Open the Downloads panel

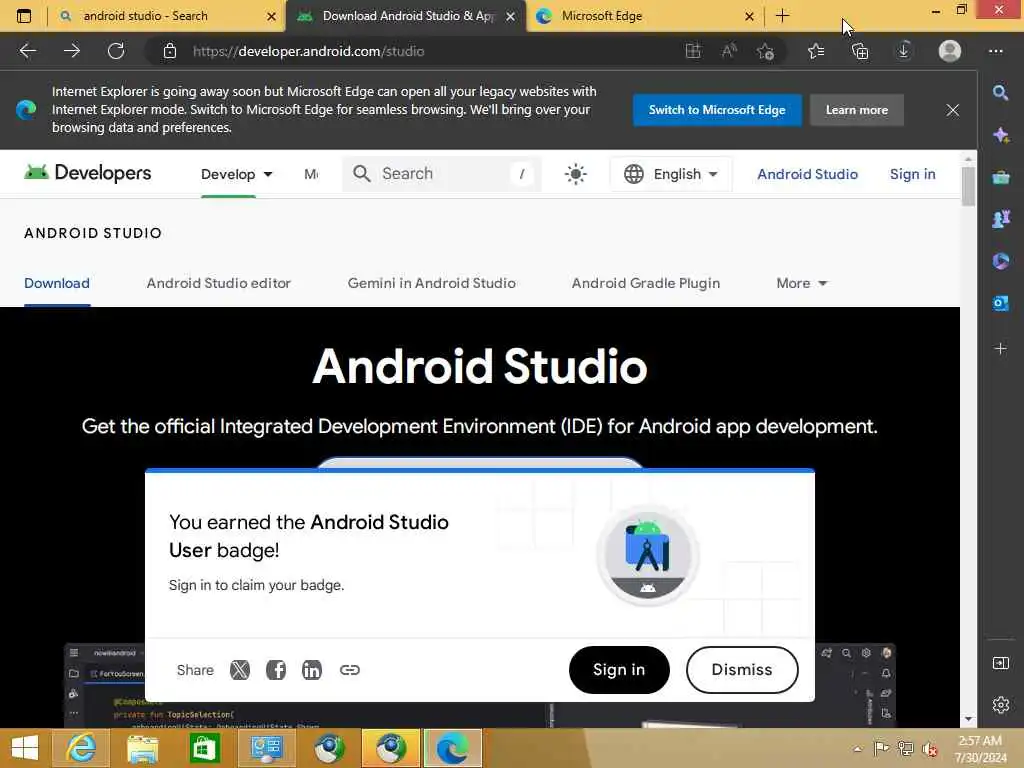(x=904, y=51)
